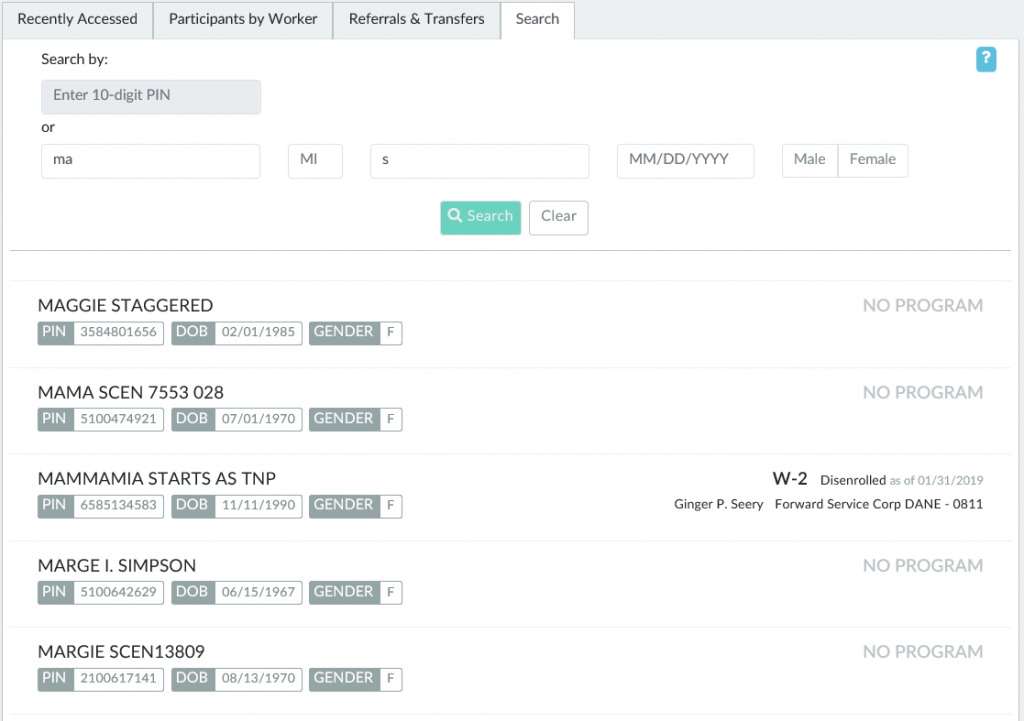The width and height of the screenshot is (1024, 721).
Task: Select the MARGIE SCEN13809 participant
Action: pos(121,652)
